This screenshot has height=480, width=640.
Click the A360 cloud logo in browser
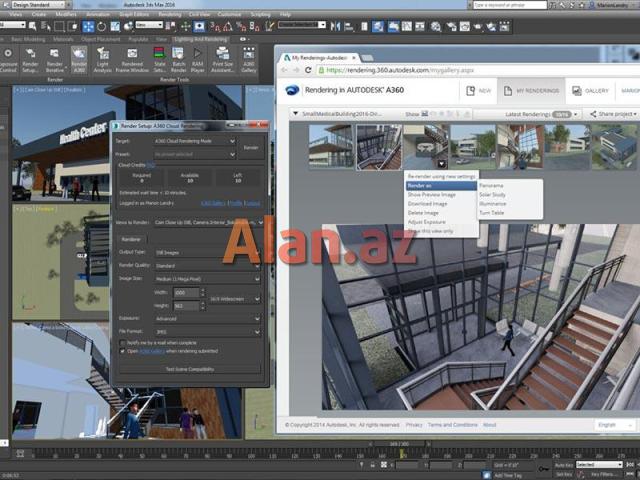[x=292, y=90]
